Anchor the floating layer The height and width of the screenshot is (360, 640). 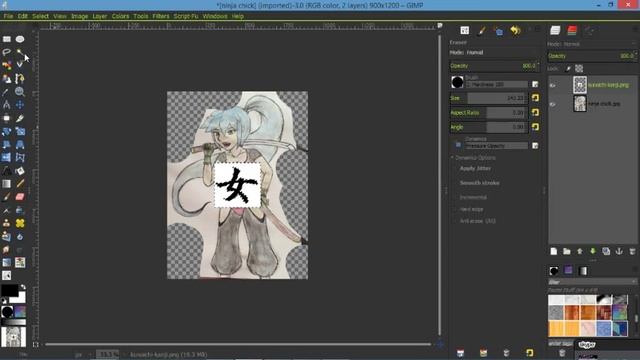[619, 251]
